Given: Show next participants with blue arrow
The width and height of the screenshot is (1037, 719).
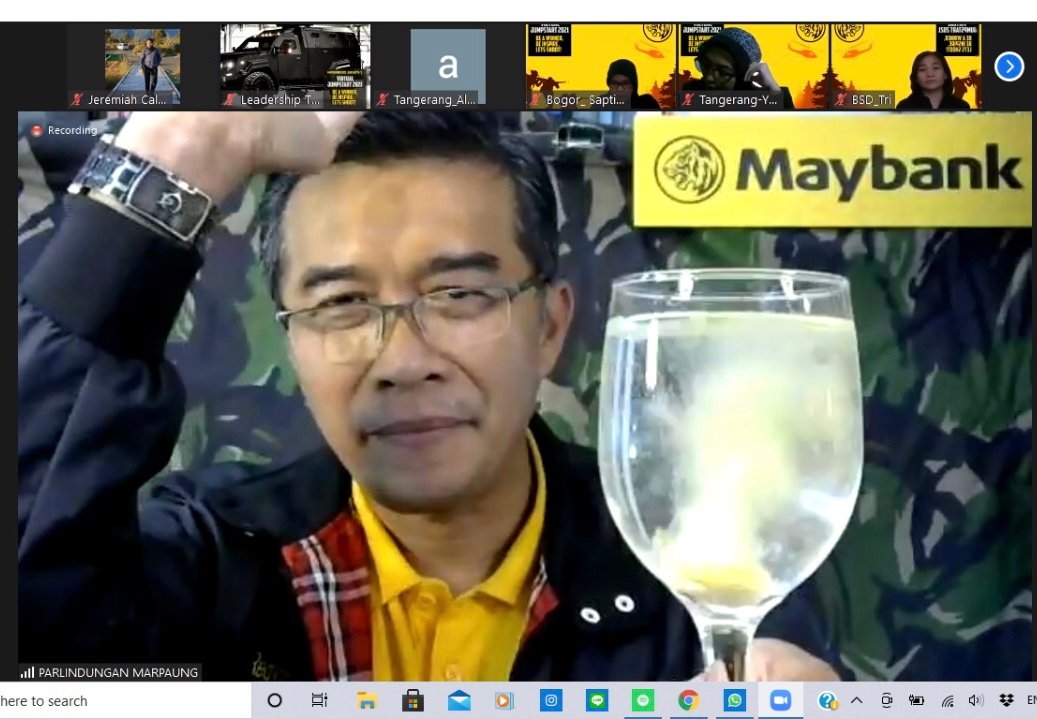Looking at the screenshot, I should coord(1009,67).
